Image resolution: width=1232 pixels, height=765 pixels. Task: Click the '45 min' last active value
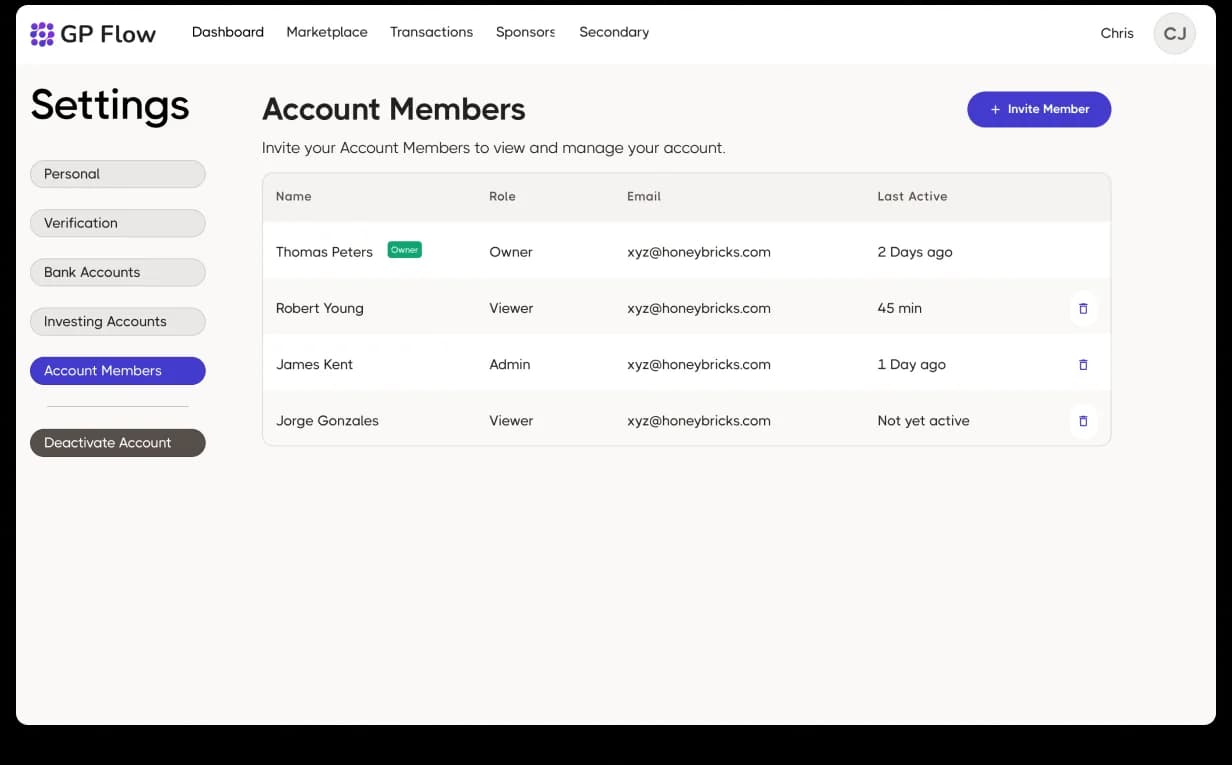tap(900, 308)
